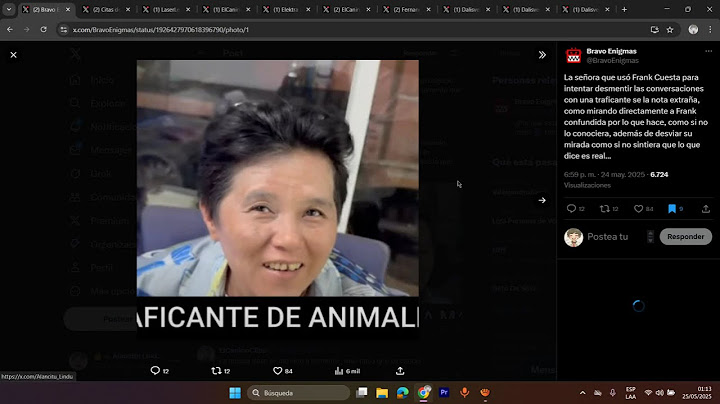The height and width of the screenshot is (404, 720).
Task: Like the post in right panel
Action: (x=638, y=208)
